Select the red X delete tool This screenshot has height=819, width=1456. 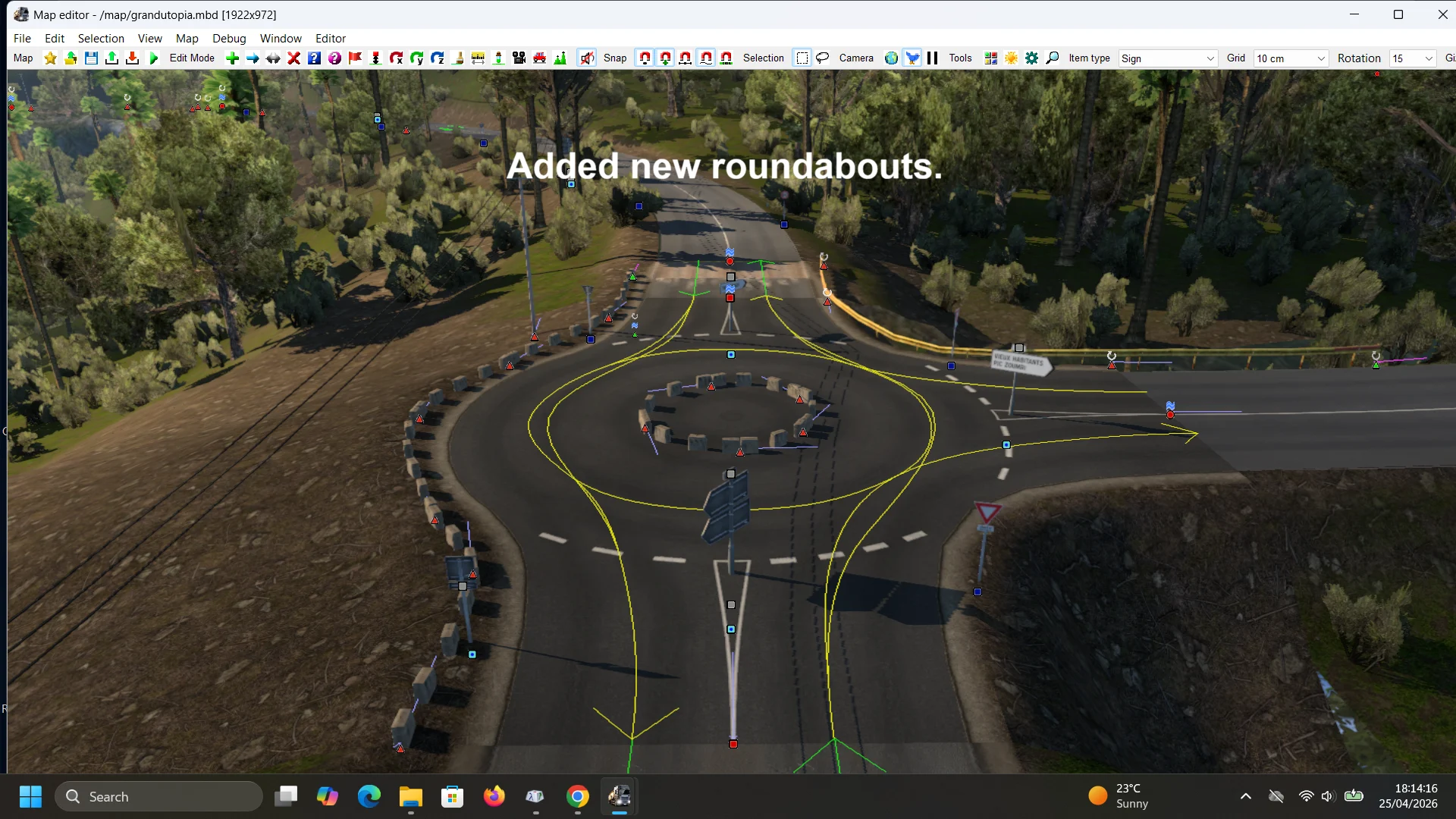[293, 58]
